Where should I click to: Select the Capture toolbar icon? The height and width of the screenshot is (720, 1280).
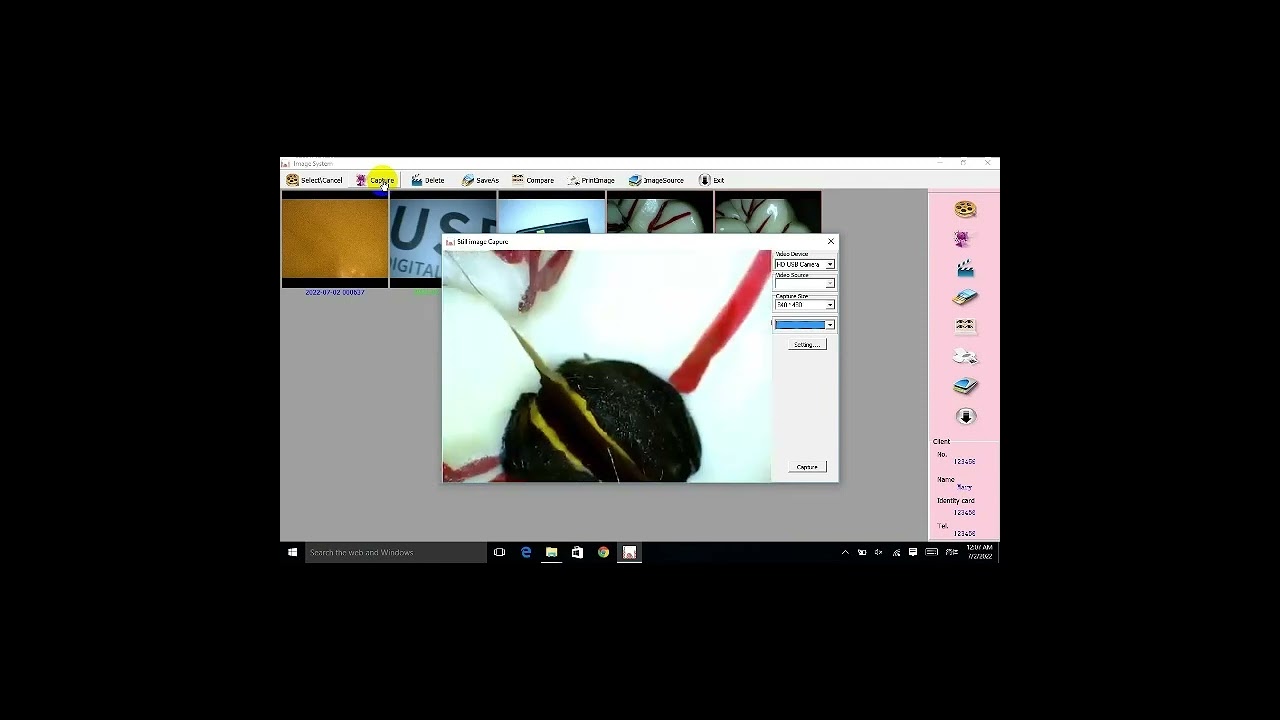point(380,180)
